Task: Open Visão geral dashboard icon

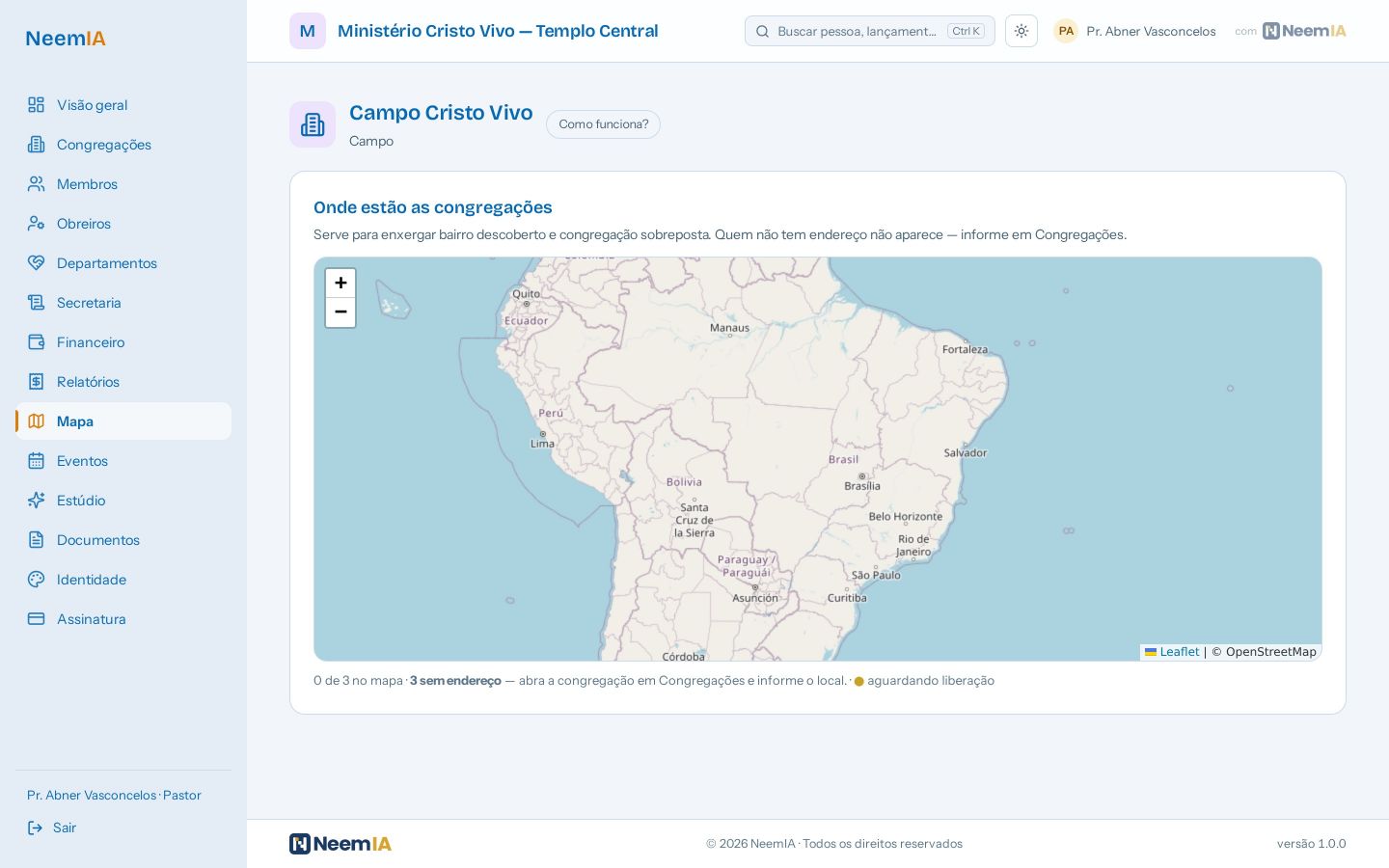Action: tap(36, 105)
